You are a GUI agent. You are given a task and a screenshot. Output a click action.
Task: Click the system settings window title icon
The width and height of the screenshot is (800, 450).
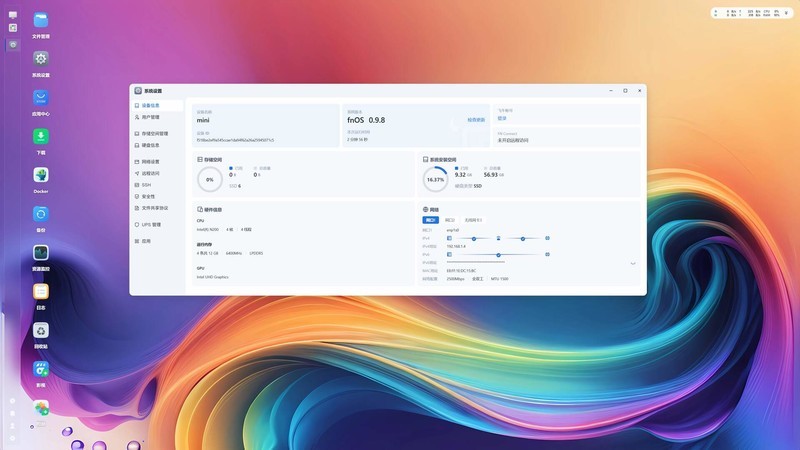click(x=138, y=91)
